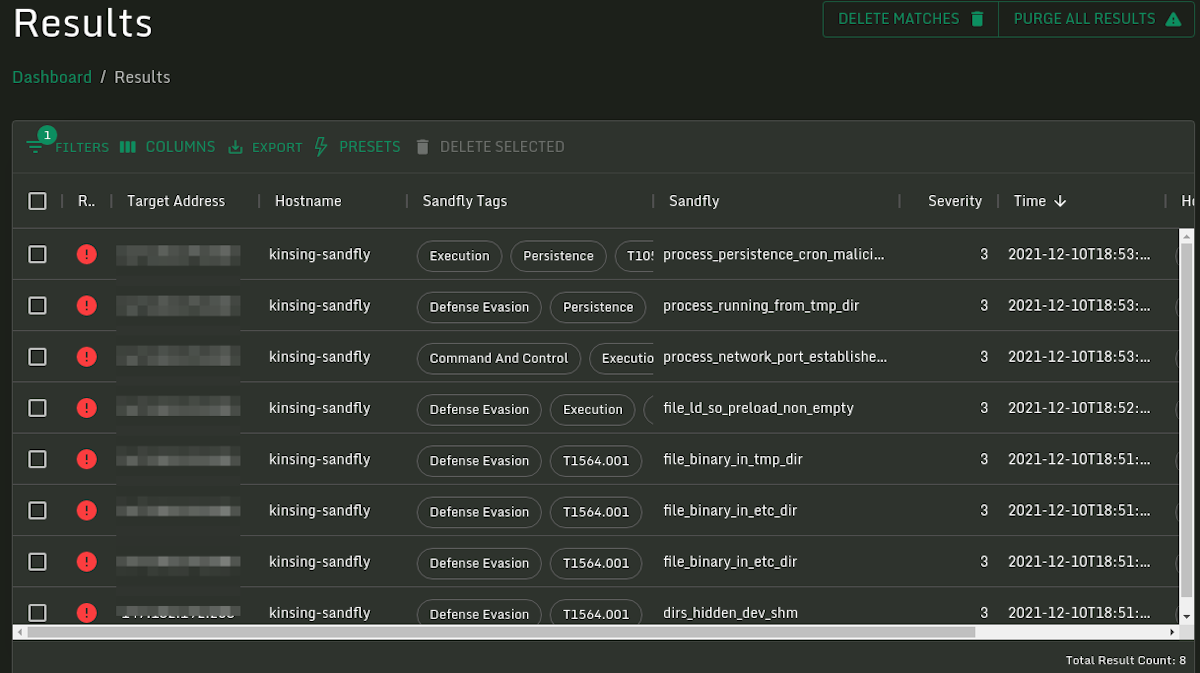This screenshot has width=1200, height=673.
Task: Check the checkbox for the first result row
Action: coord(37,253)
